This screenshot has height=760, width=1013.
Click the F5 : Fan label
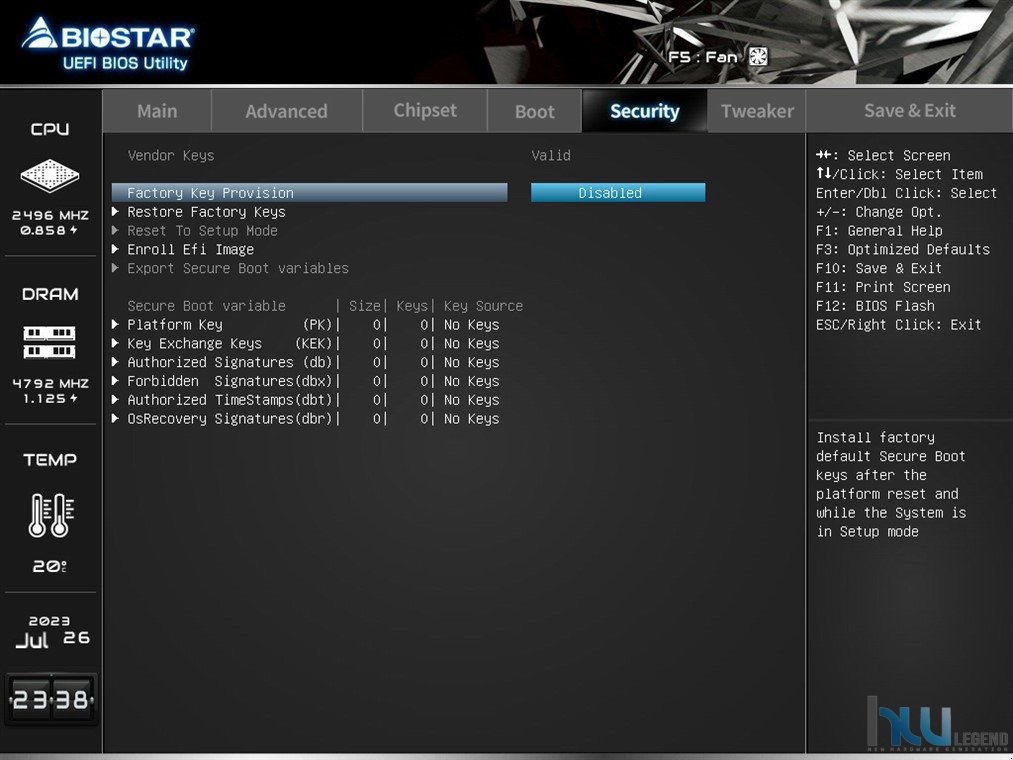click(x=702, y=57)
